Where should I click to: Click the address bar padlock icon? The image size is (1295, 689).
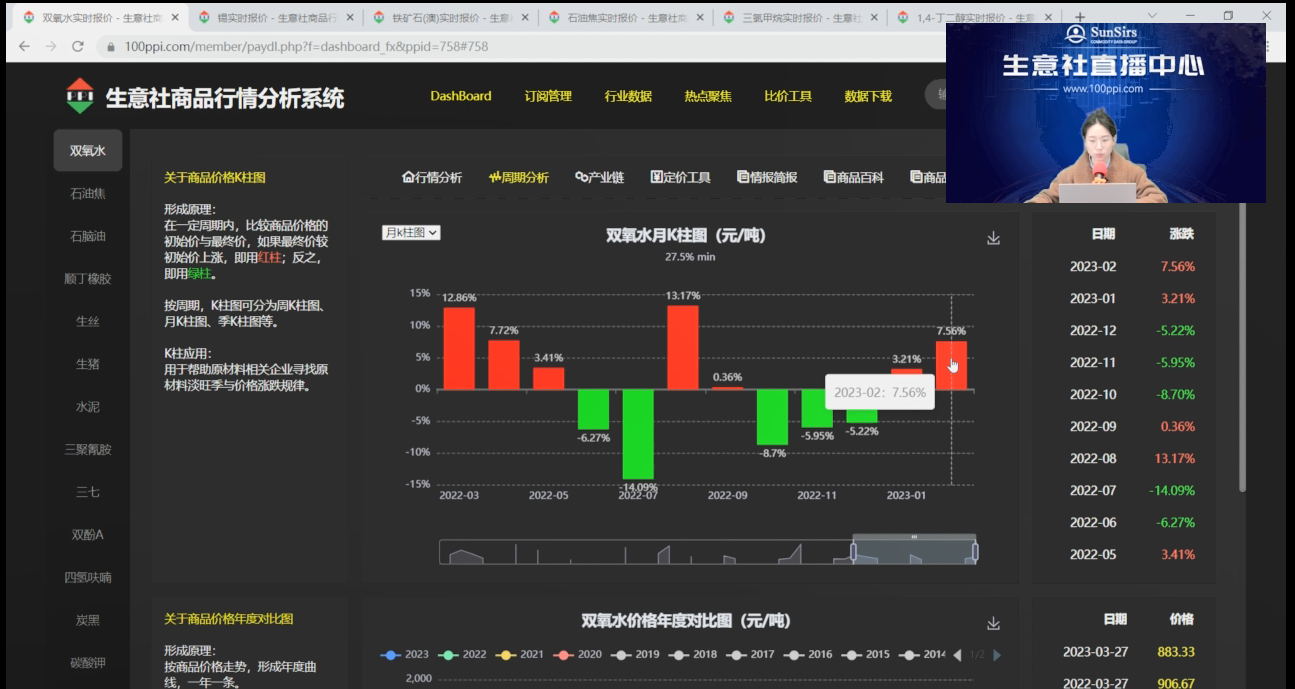pos(110,47)
